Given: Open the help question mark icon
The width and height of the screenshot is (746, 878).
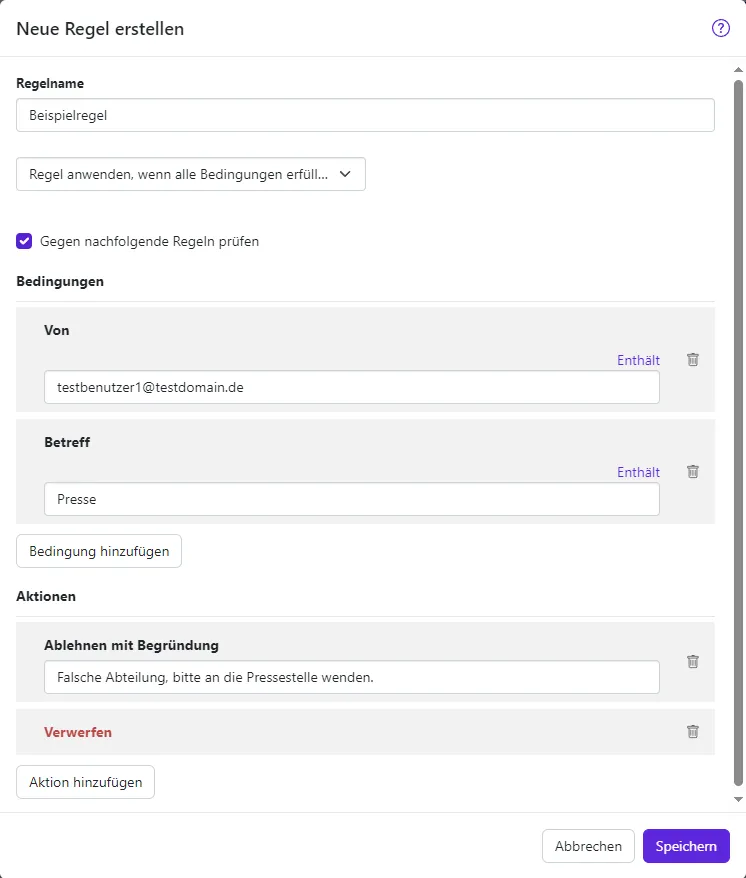Looking at the screenshot, I should 720,28.
